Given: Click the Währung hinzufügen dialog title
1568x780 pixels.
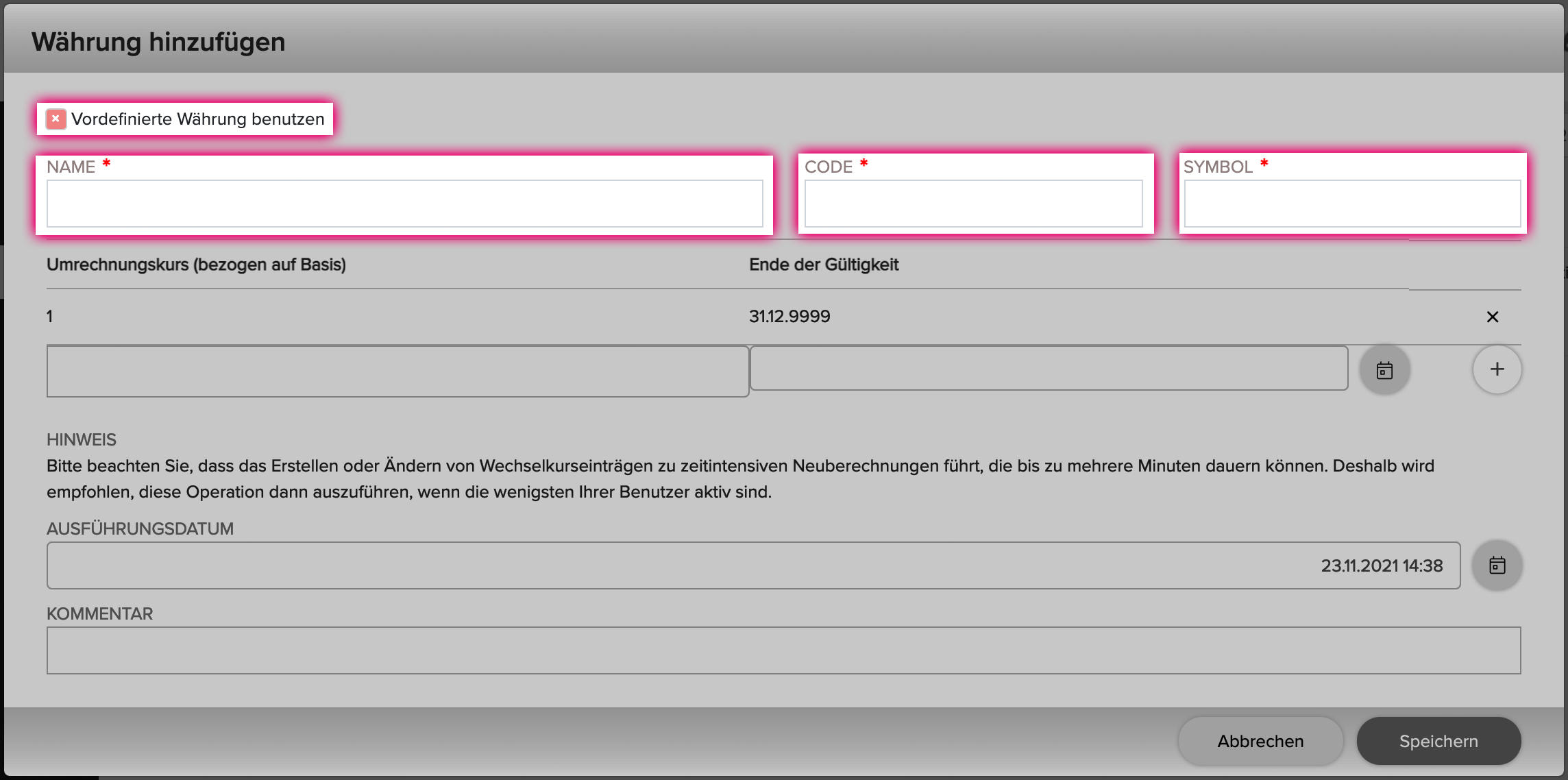Looking at the screenshot, I should [x=158, y=42].
